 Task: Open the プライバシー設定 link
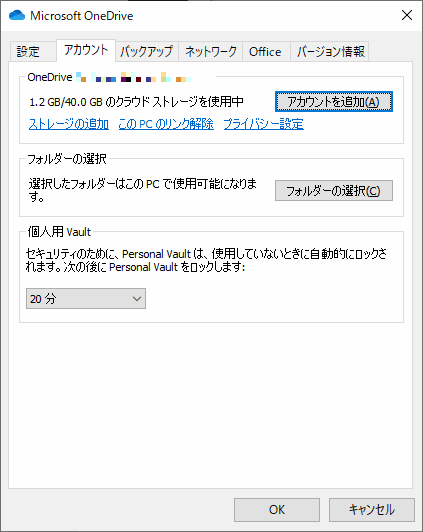tap(264, 124)
